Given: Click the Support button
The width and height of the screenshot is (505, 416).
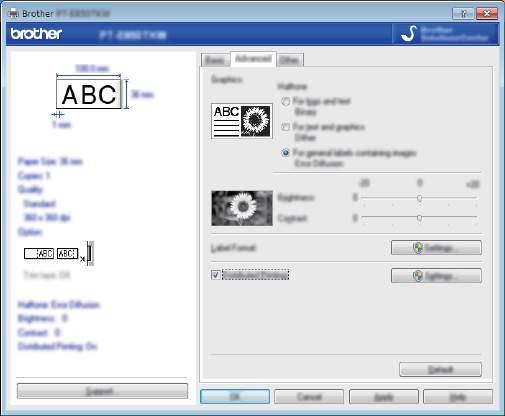Looking at the screenshot, I should click(x=102, y=391).
